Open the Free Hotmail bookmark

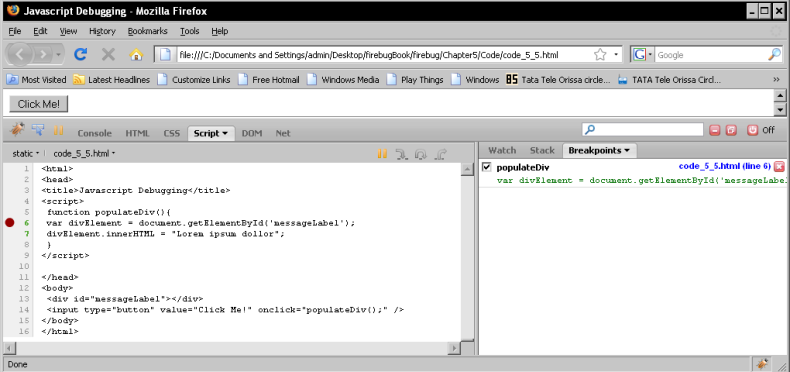point(269,80)
